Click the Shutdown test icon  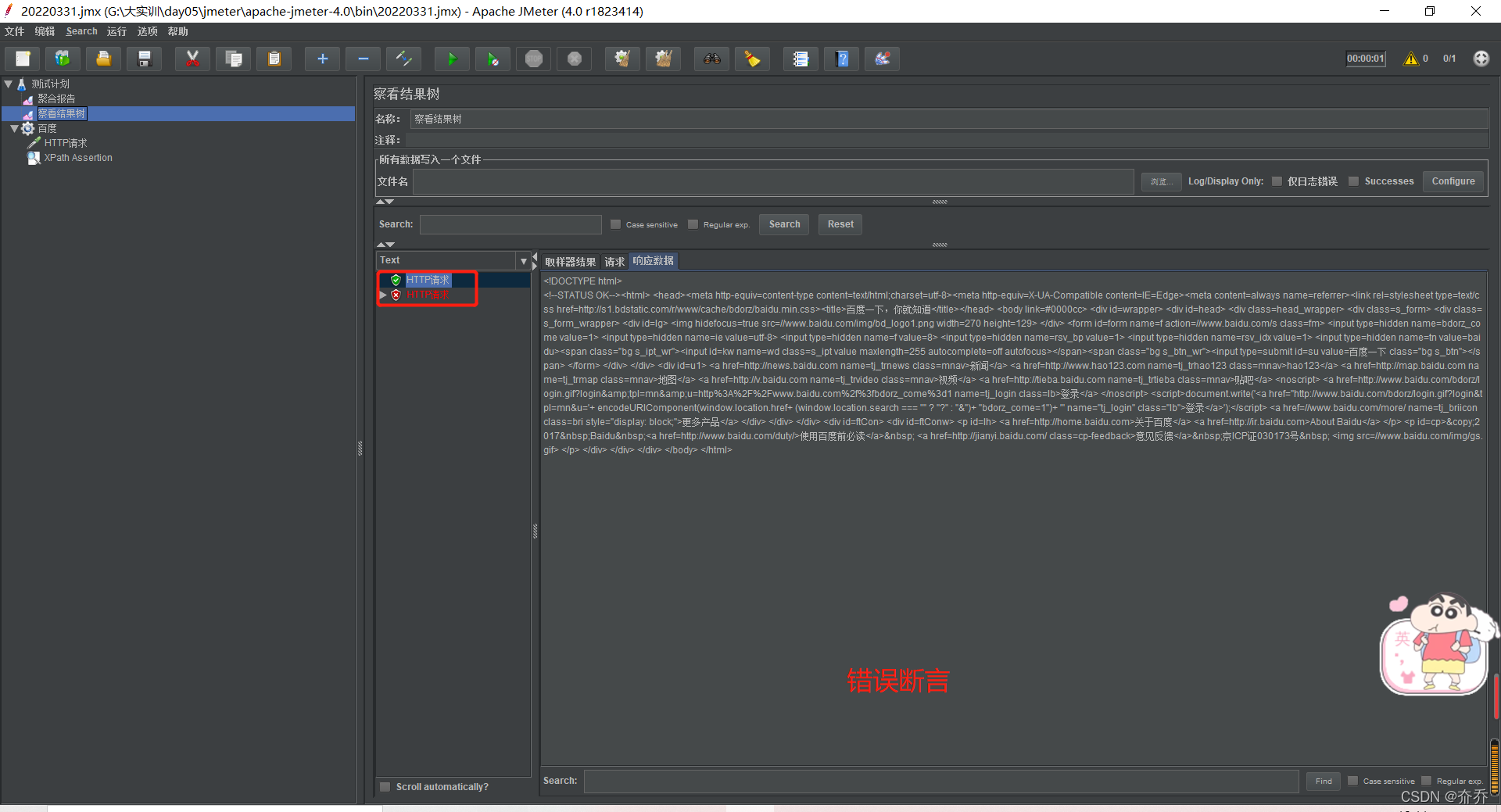575,59
